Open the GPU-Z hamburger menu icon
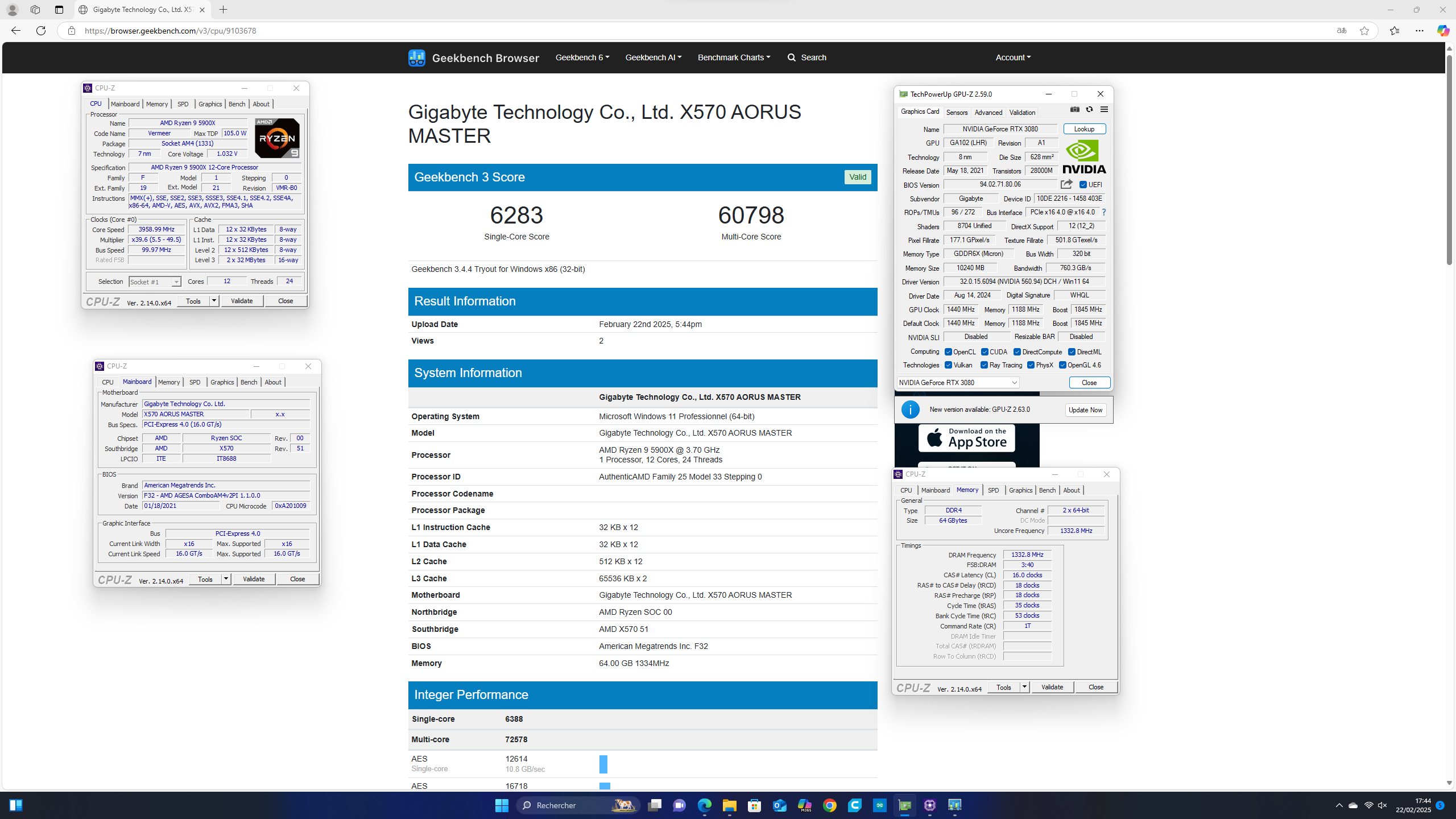This screenshot has width=1456, height=819. pos(1104,109)
